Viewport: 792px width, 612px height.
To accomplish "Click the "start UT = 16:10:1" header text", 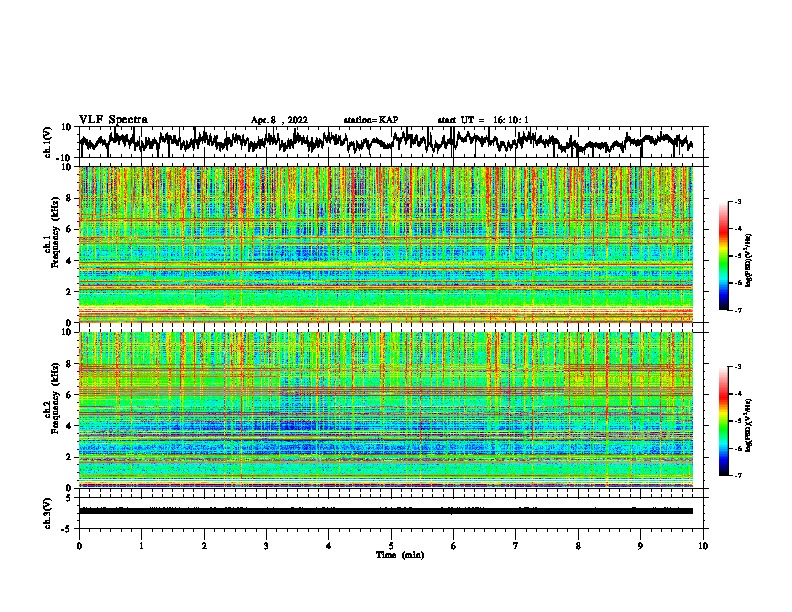I will pos(483,120).
